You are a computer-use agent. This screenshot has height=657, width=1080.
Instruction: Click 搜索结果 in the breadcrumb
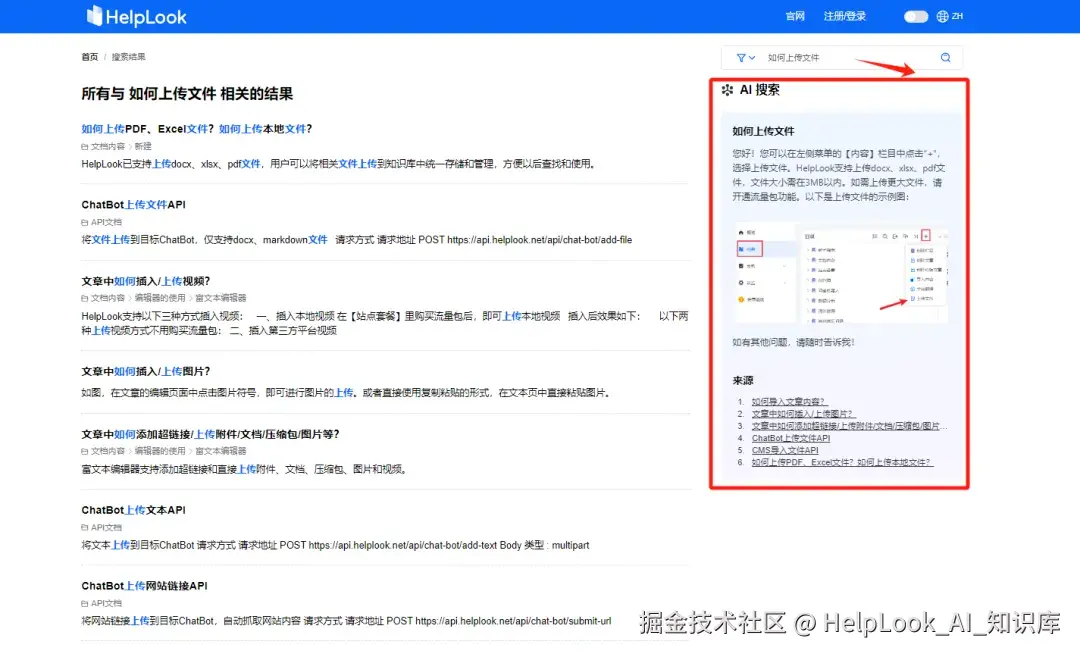[x=128, y=57]
